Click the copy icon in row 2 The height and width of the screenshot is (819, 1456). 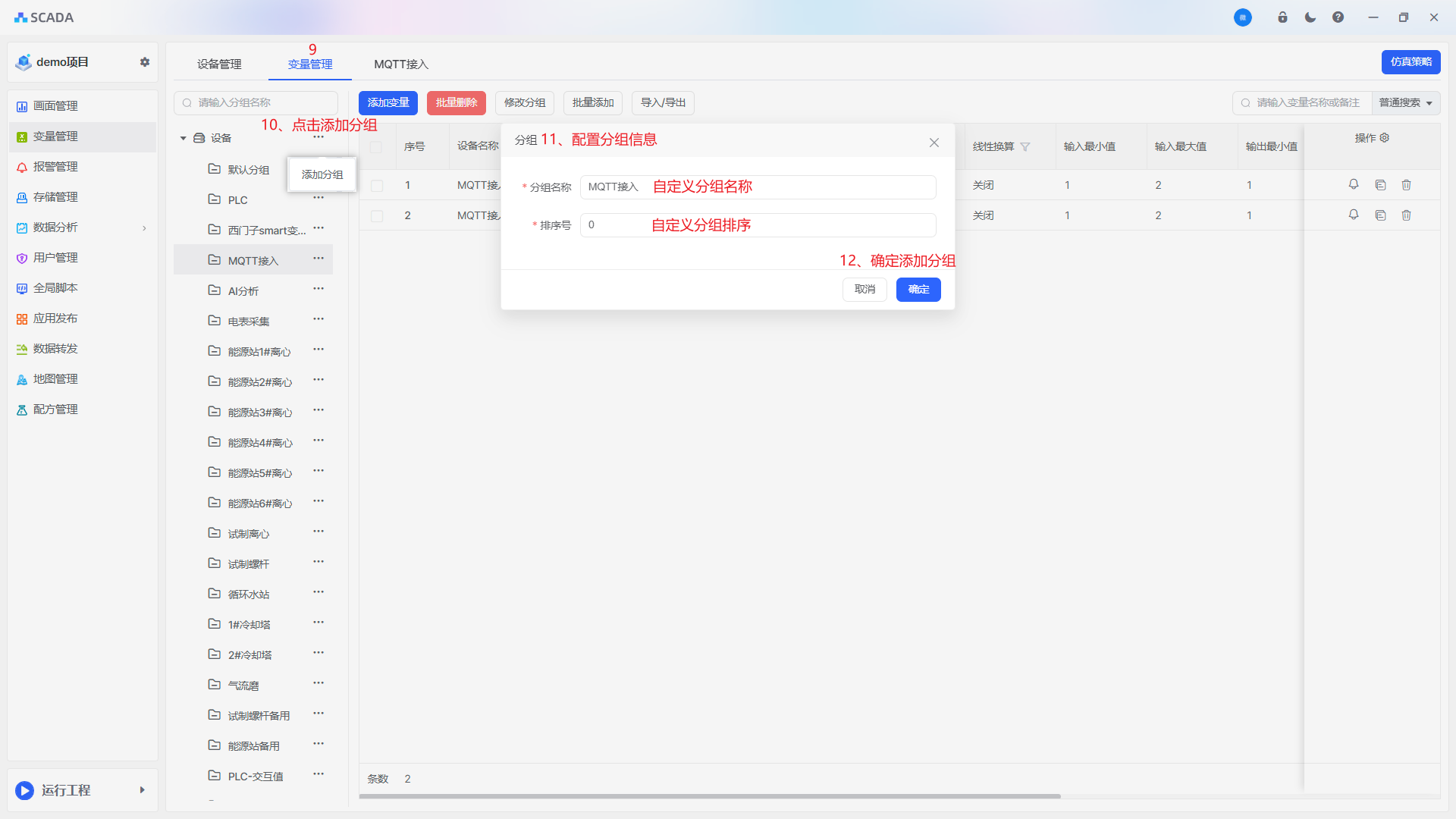(x=1380, y=215)
